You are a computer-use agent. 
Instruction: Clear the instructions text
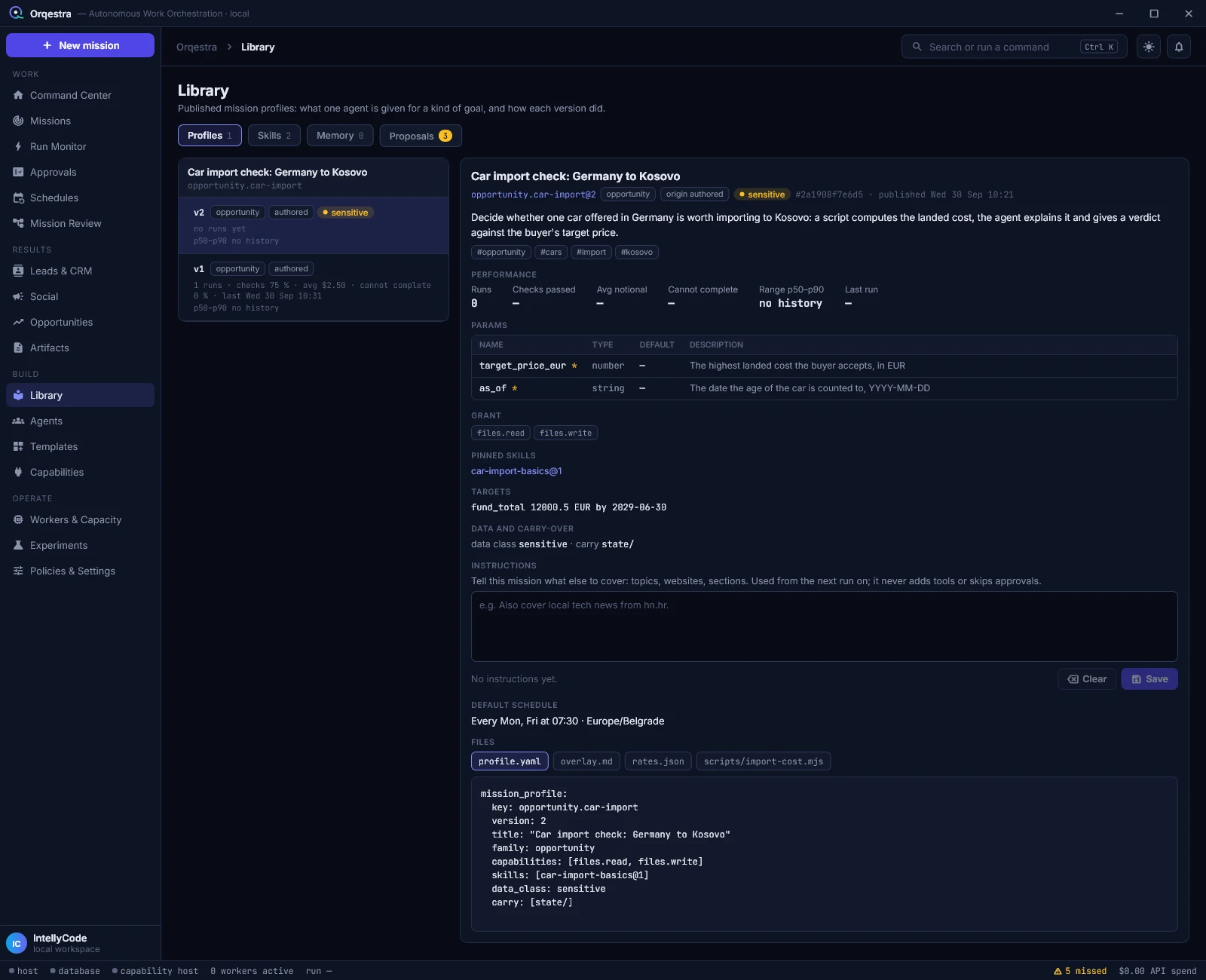pyautogui.click(x=1087, y=679)
